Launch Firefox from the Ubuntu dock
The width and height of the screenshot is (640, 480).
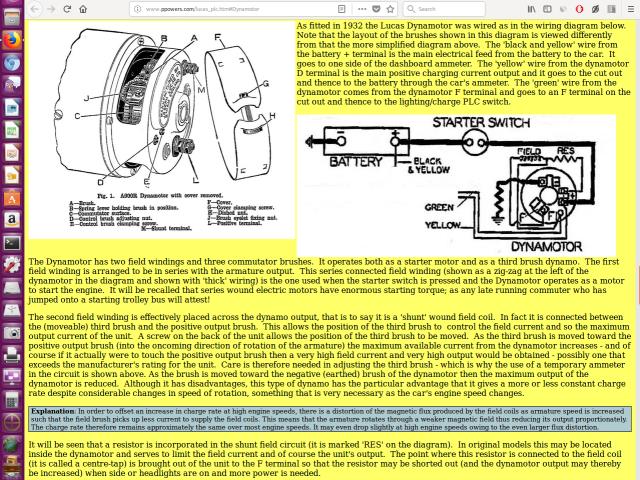point(11,41)
